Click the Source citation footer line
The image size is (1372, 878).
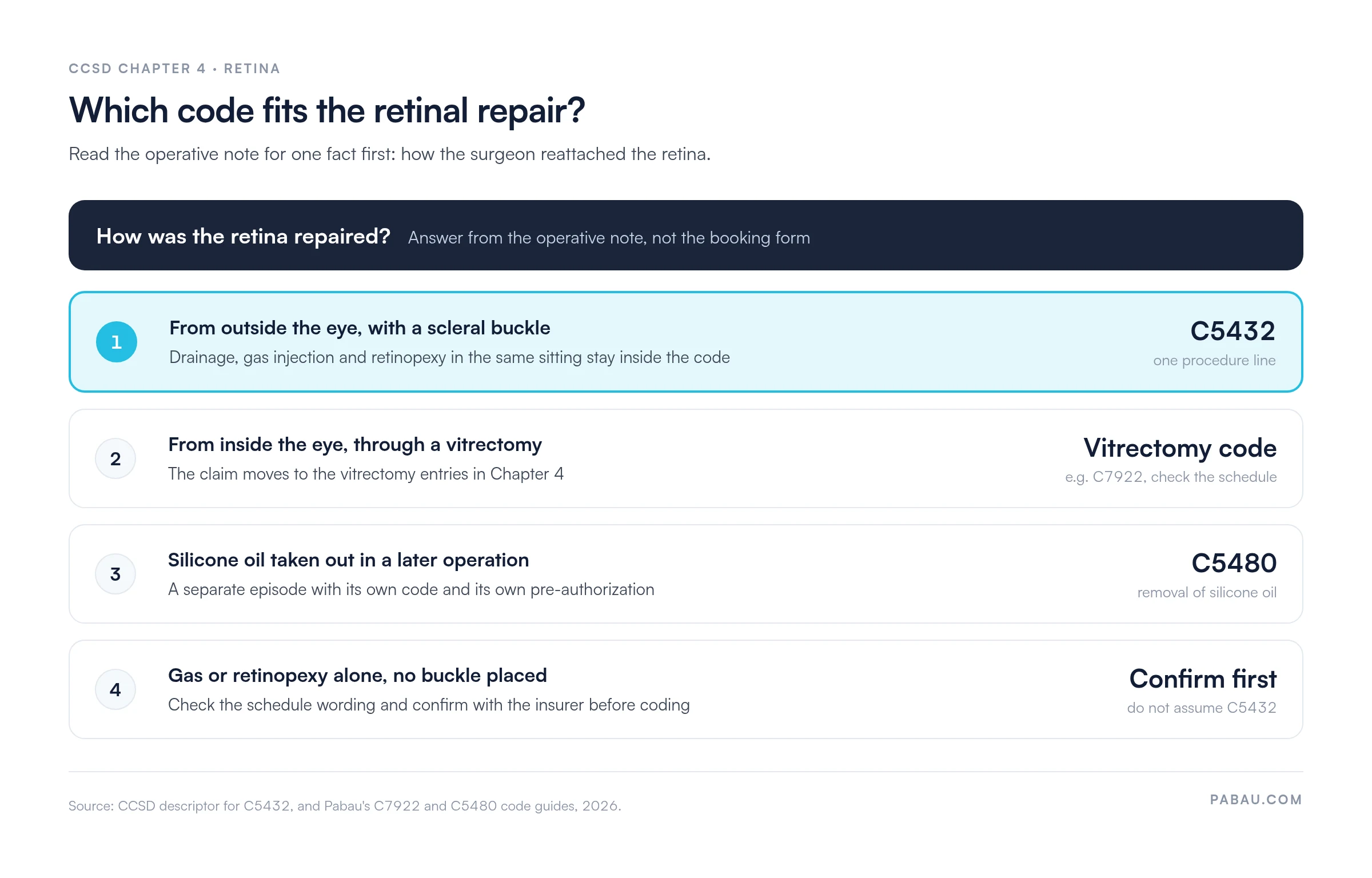(x=345, y=806)
